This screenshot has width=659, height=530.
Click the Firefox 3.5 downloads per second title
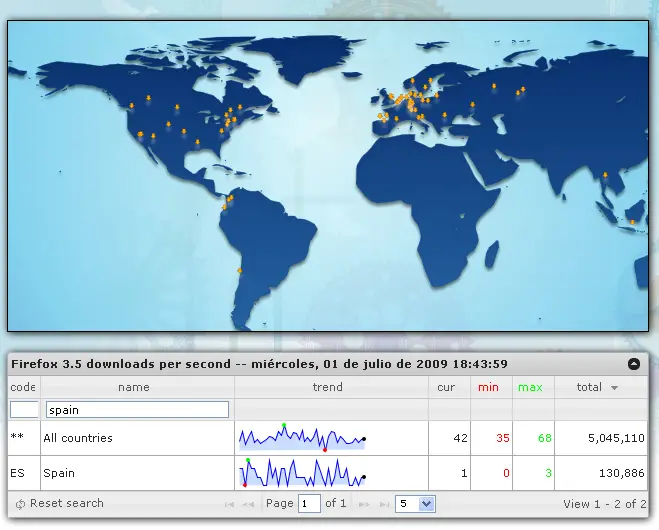pyautogui.click(x=121, y=364)
